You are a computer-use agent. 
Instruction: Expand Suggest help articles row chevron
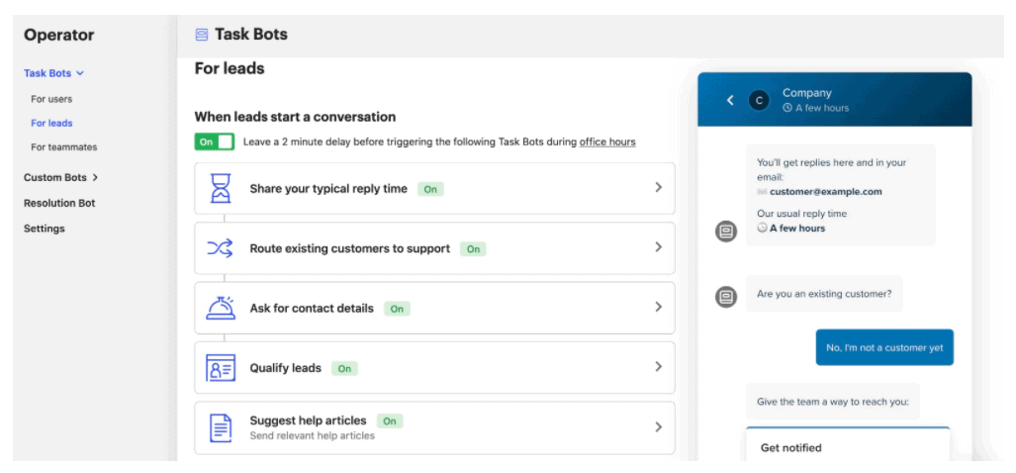pyautogui.click(x=658, y=426)
